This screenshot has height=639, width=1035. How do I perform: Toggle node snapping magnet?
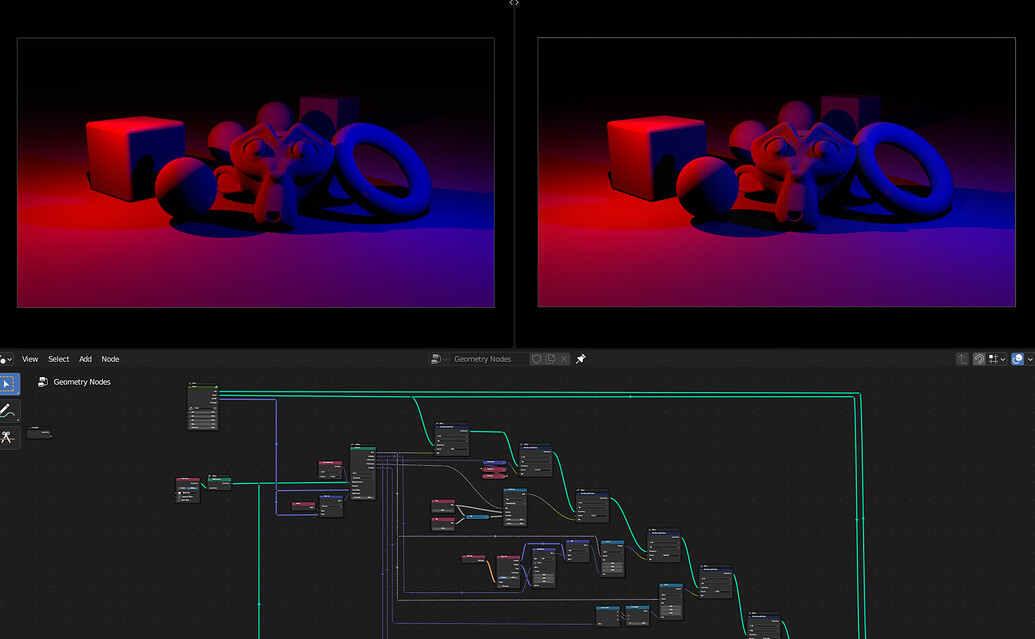[x=980, y=359]
